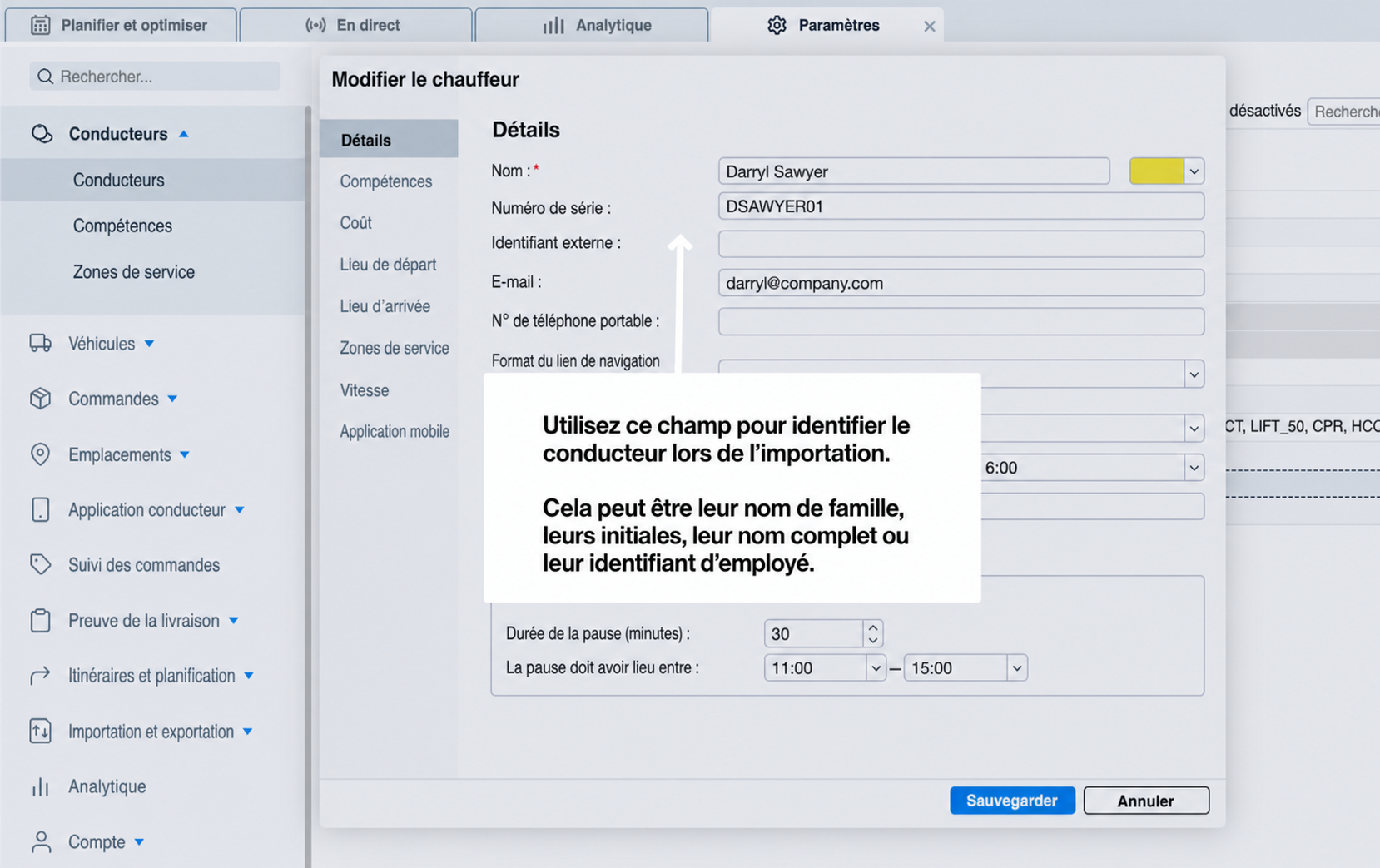
Task: Switch to the En direct tab
Action: (355, 25)
